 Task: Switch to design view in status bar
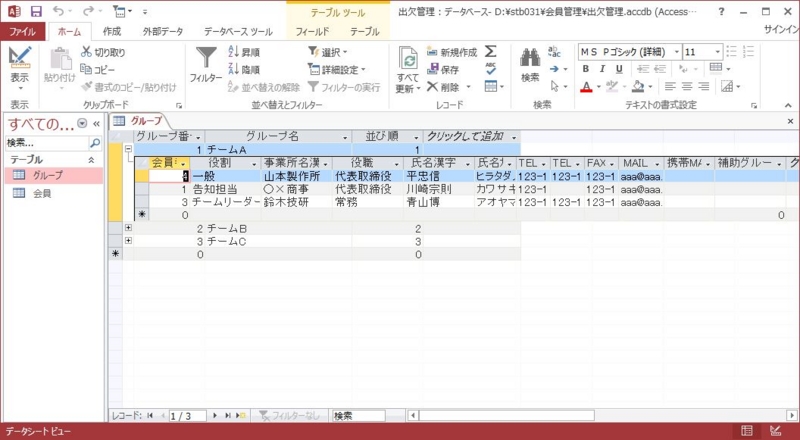776,431
